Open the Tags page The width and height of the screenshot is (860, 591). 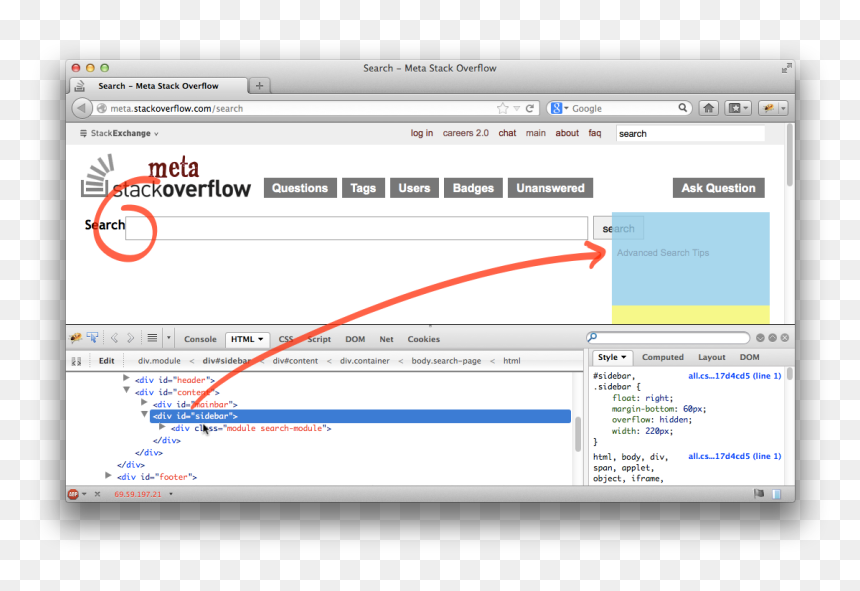click(x=363, y=188)
